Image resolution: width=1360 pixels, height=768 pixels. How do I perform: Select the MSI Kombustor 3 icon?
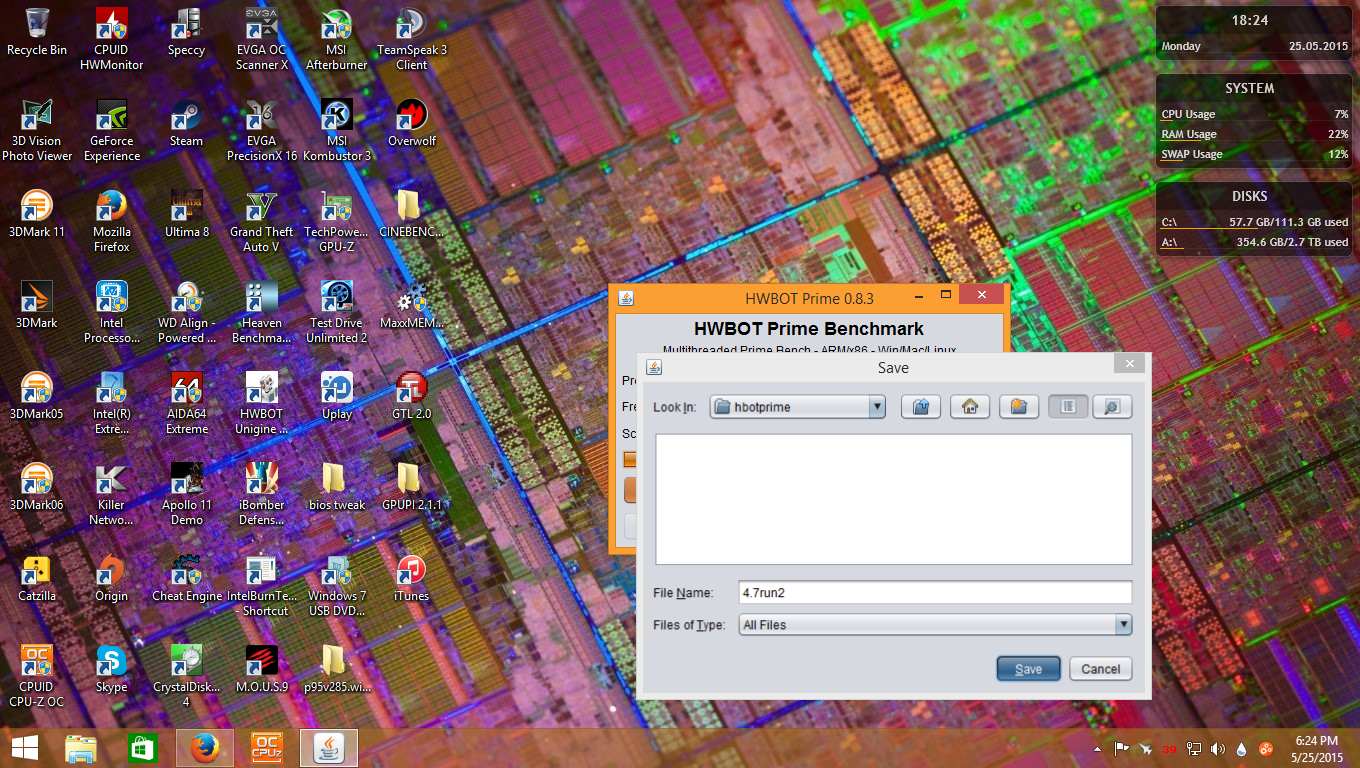tap(336, 130)
